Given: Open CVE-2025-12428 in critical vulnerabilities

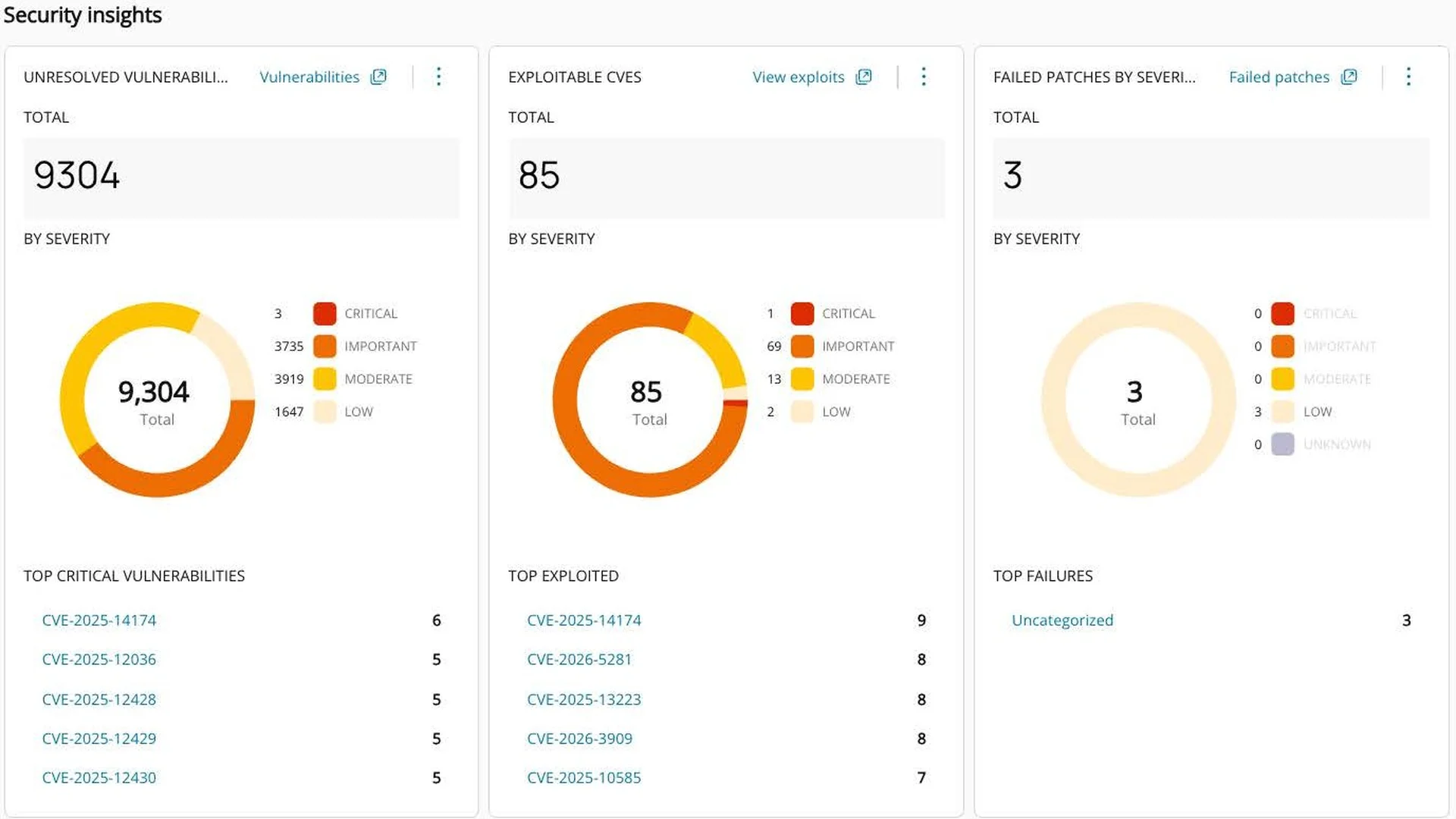Looking at the screenshot, I should tap(99, 699).
